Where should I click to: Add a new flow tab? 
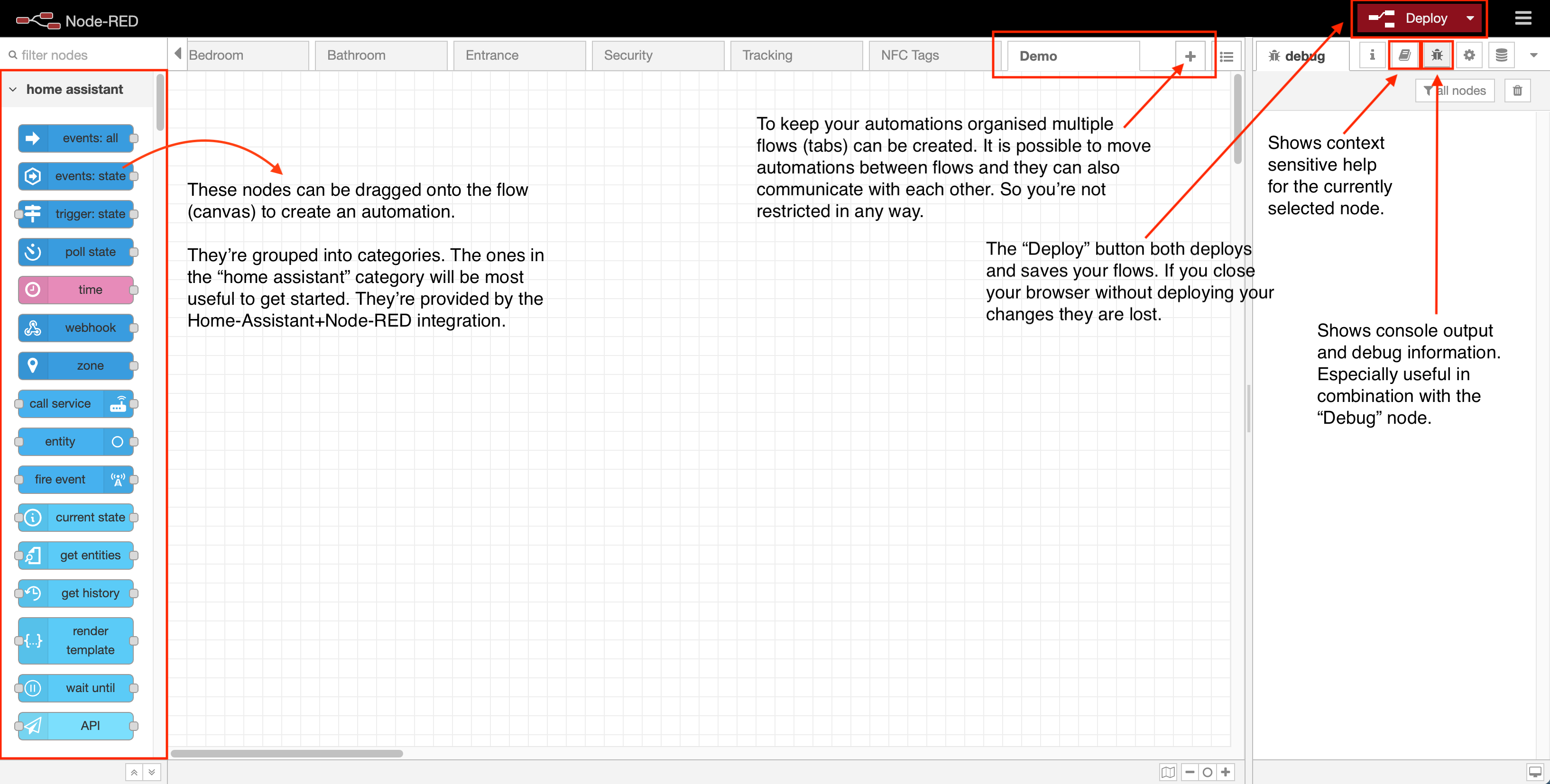point(1190,56)
